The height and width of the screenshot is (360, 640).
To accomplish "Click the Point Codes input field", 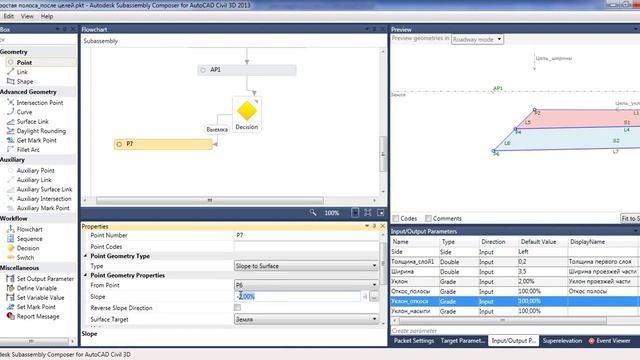I will (x=306, y=247).
